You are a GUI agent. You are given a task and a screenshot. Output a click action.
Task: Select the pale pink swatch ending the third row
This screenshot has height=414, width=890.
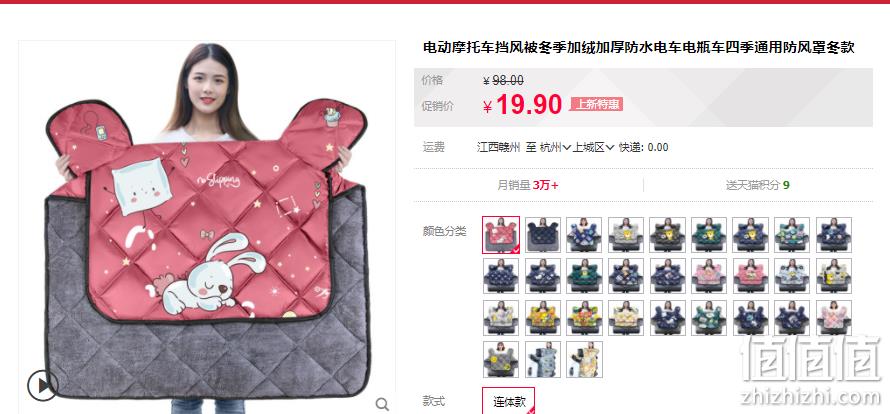[x=833, y=317]
